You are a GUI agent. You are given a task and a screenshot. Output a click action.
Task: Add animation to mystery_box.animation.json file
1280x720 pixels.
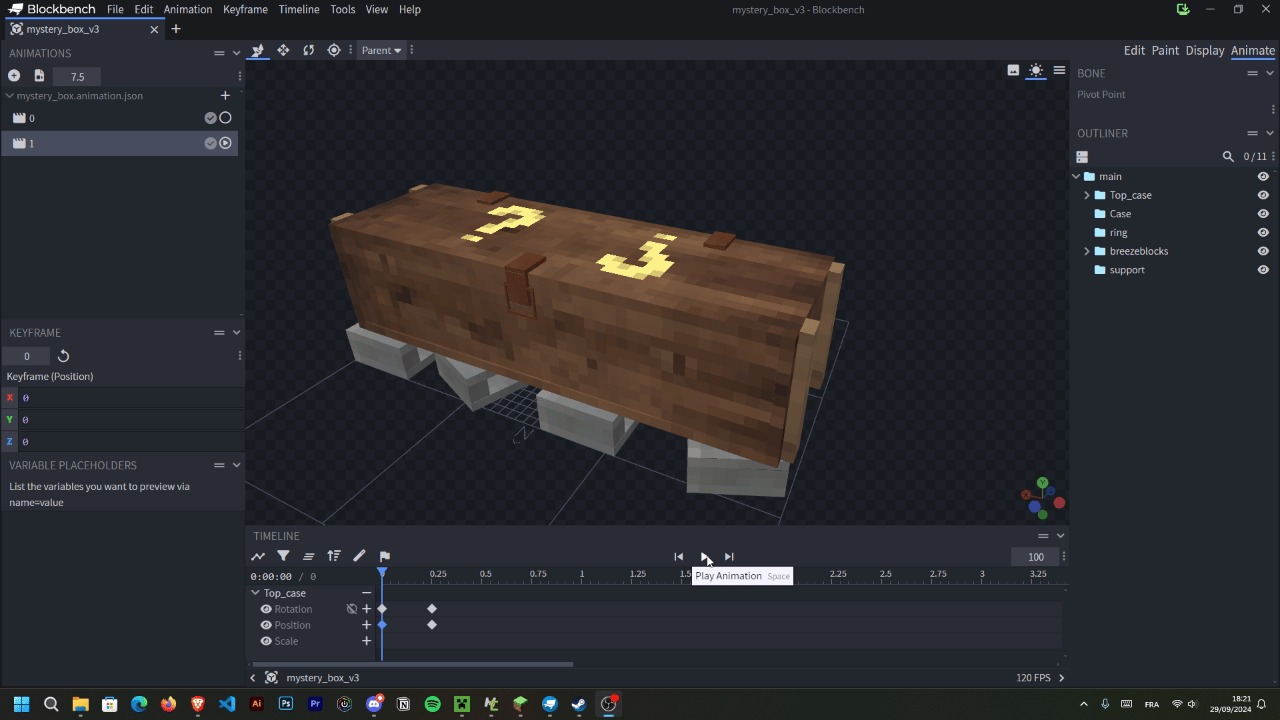(225, 96)
